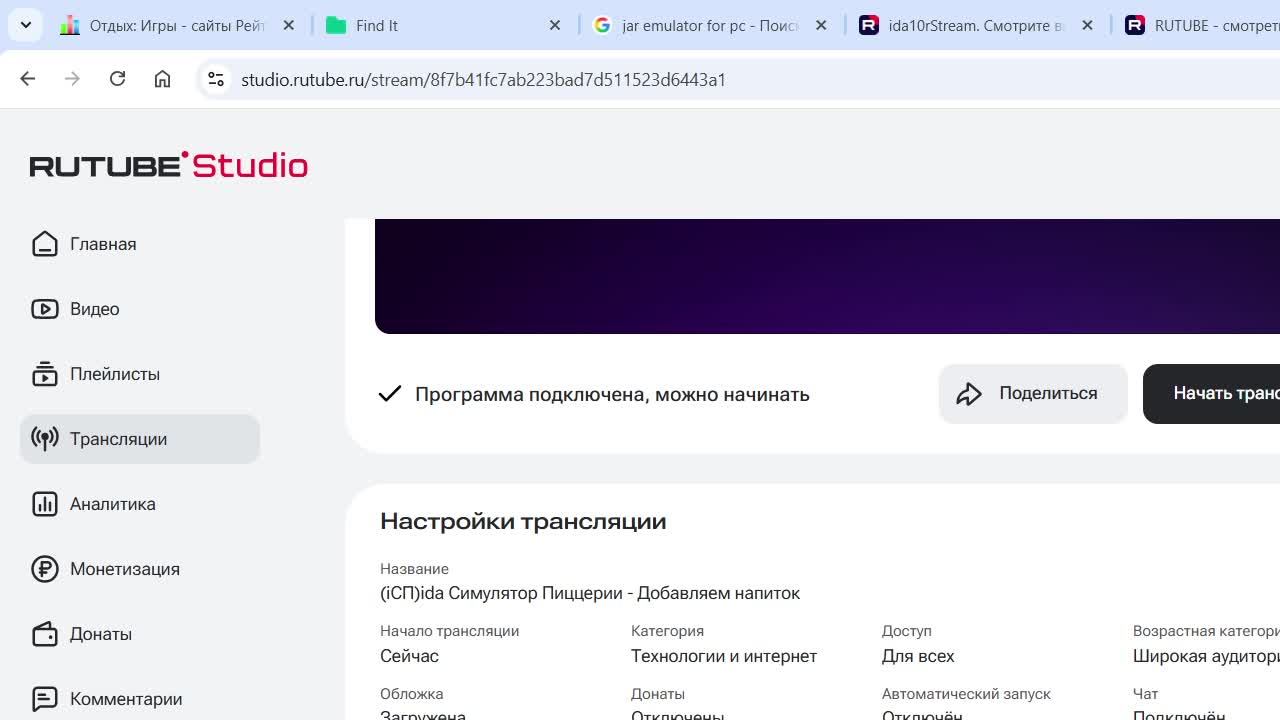Click the Плейлисты sidebar icon
Viewport: 1280px width, 720px height.
tap(45, 374)
